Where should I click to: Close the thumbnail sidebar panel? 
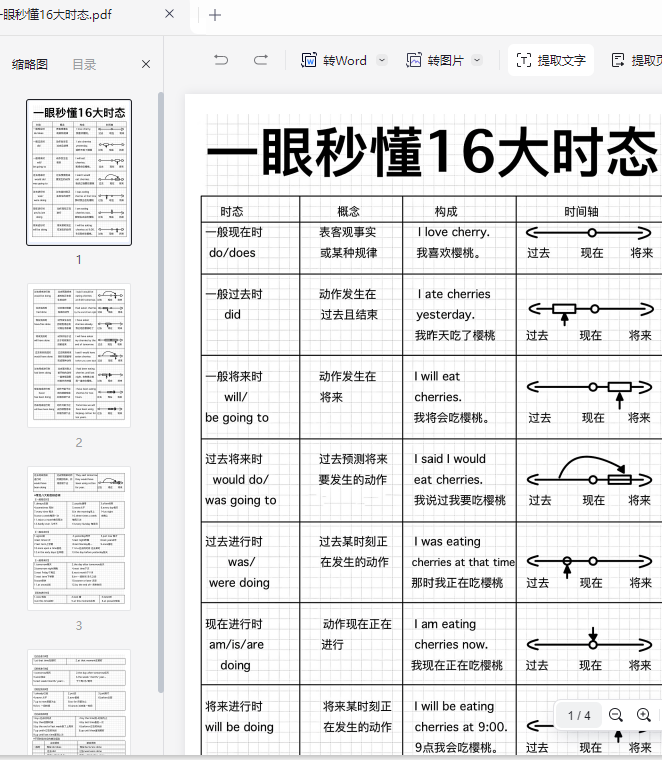pos(146,64)
